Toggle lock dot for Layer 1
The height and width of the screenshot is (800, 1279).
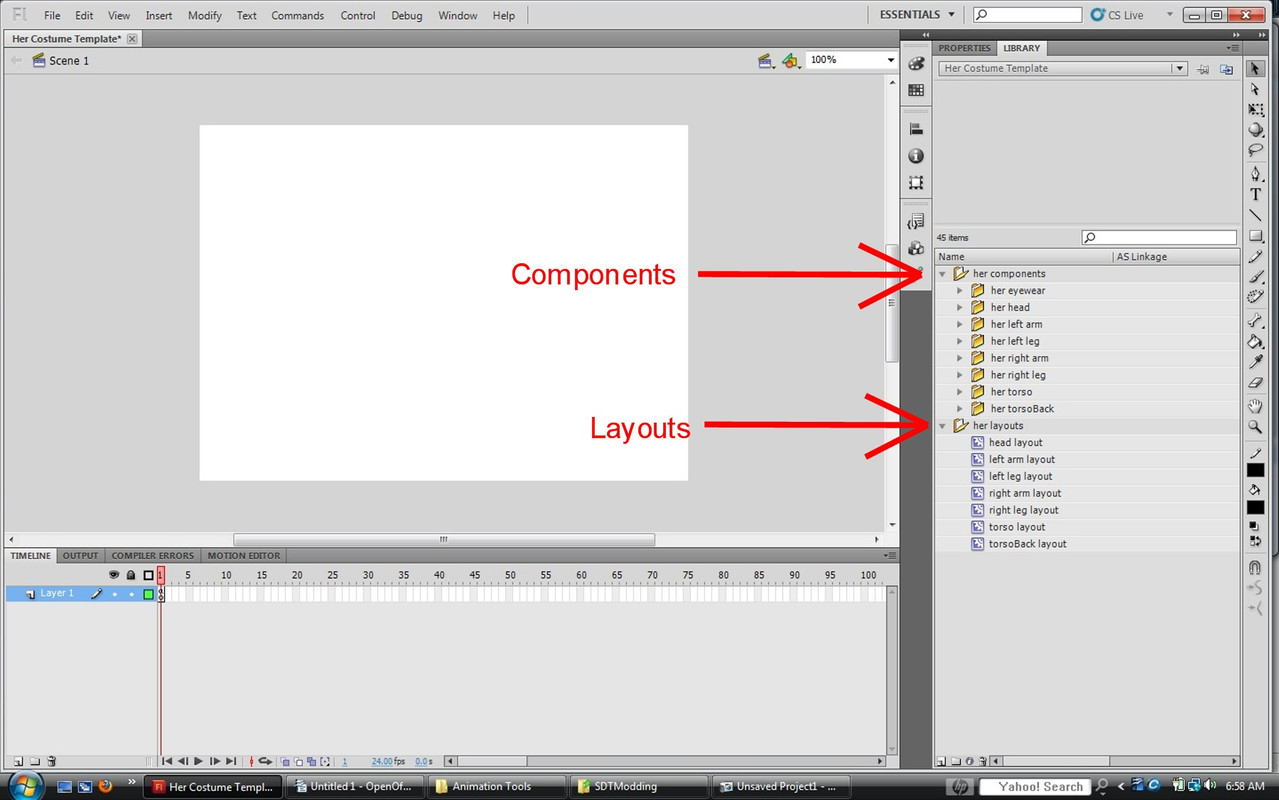(x=131, y=594)
